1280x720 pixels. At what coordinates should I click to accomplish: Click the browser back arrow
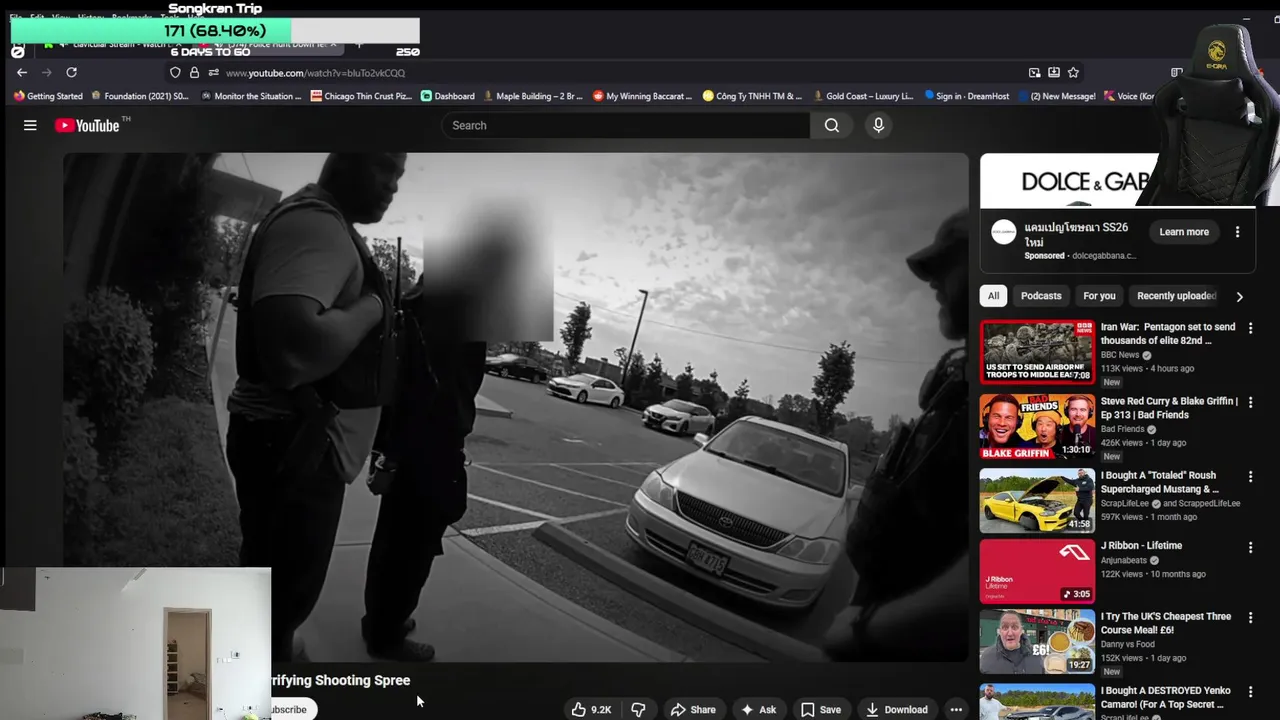coord(22,72)
